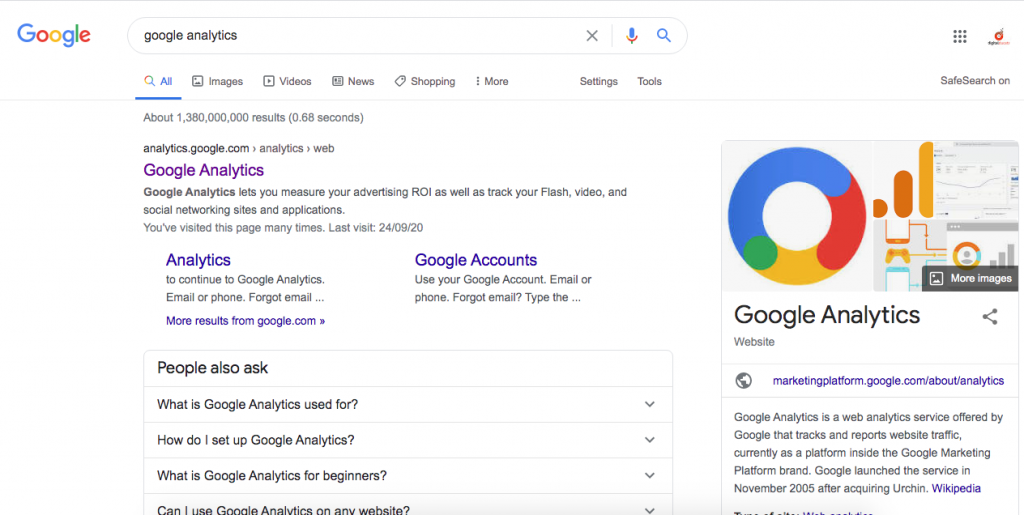
Task: Click the large Google Analytics donut logo image
Action: point(797,217)
